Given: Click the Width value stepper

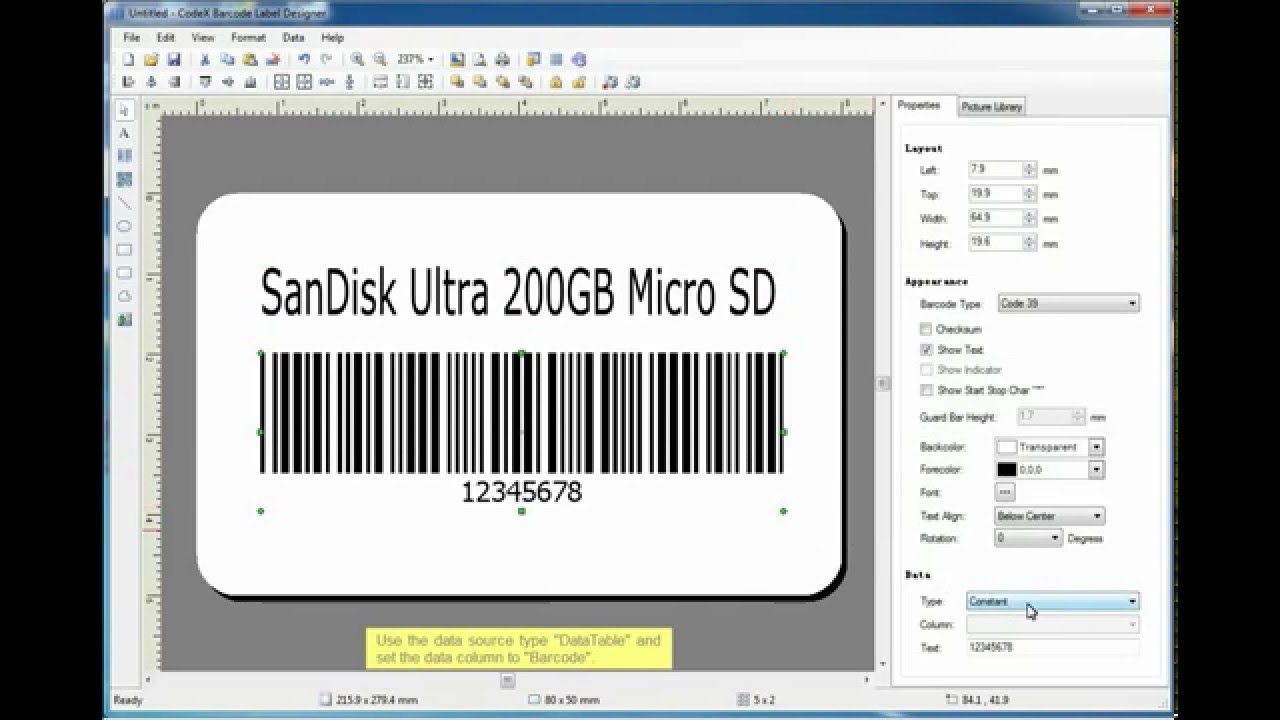Looking at the screenshot, I should tap(1029, 218).
